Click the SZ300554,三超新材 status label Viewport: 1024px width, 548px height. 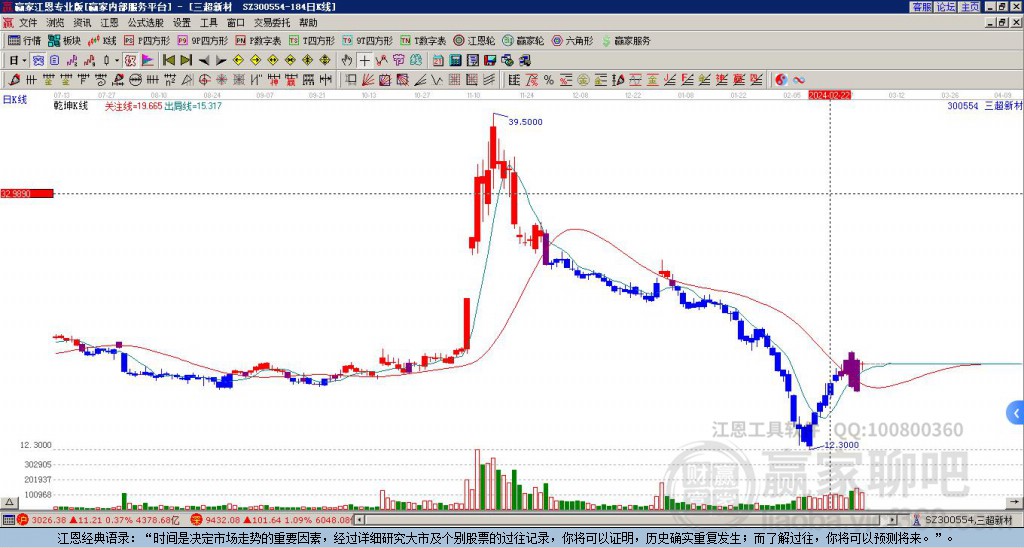[x=967, y=520]
